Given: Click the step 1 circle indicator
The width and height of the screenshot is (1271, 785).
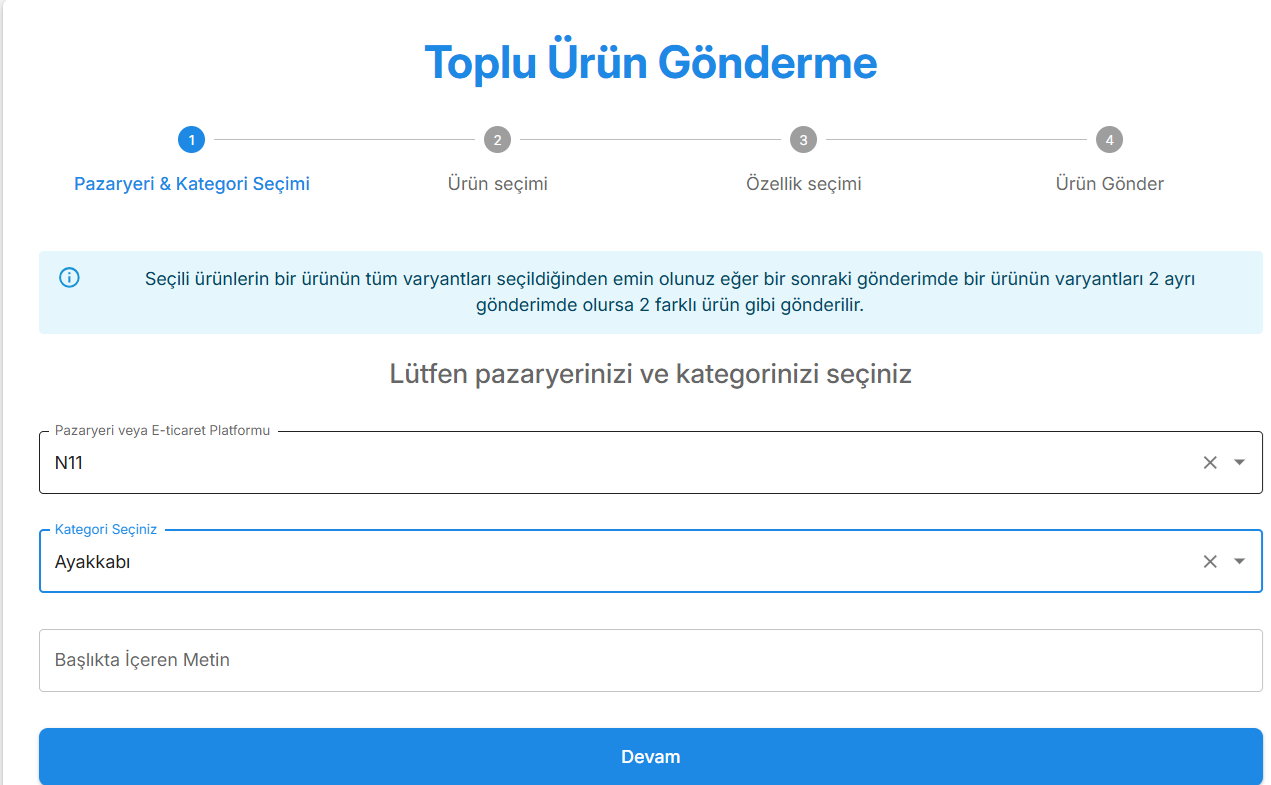Looking at the screenshot, I should click(x=191, y=140).
